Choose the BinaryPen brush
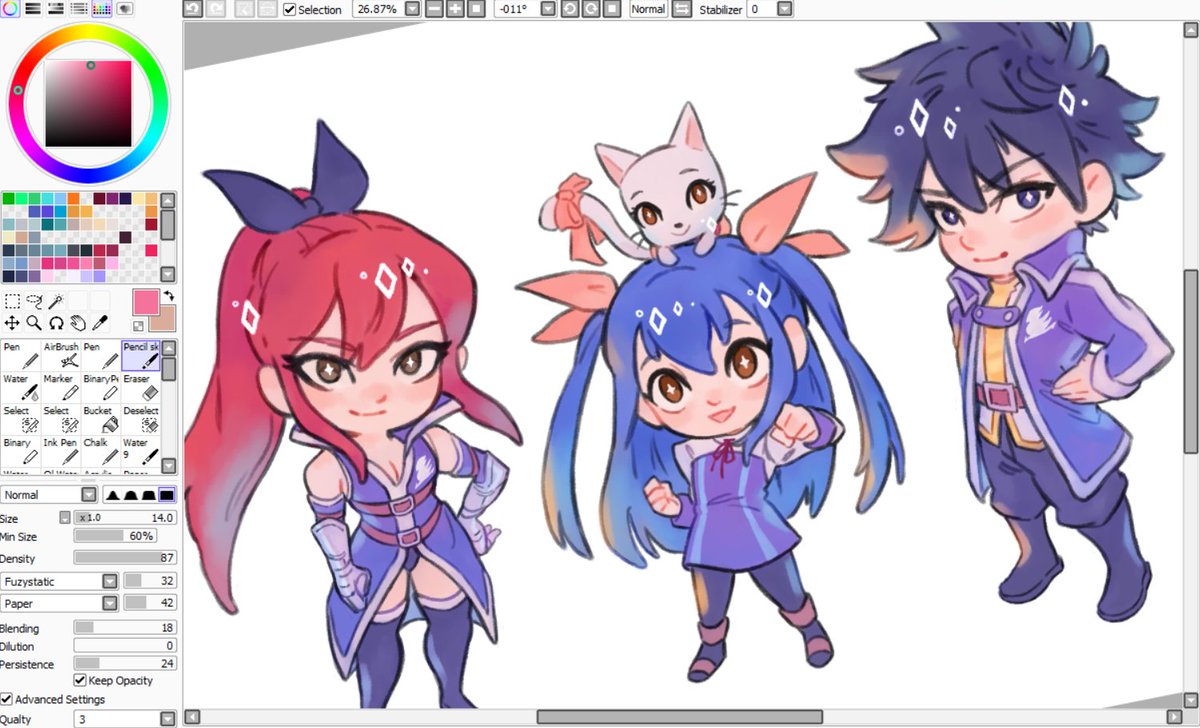The height and width of the screenshot is (728, 1200). [101, 387]
